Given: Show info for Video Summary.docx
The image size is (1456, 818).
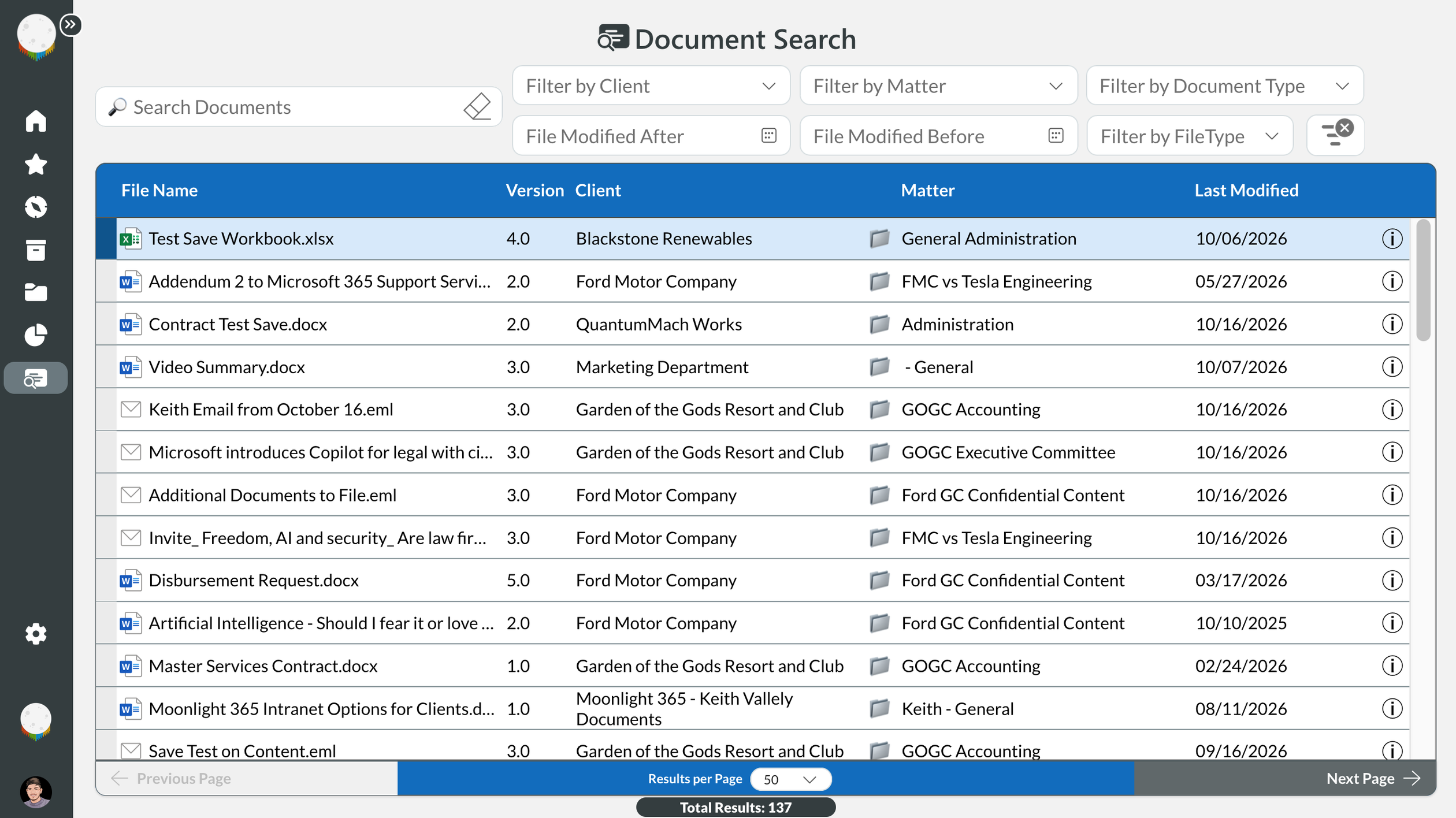Looking at the screenshot, I should point(1392,367).
